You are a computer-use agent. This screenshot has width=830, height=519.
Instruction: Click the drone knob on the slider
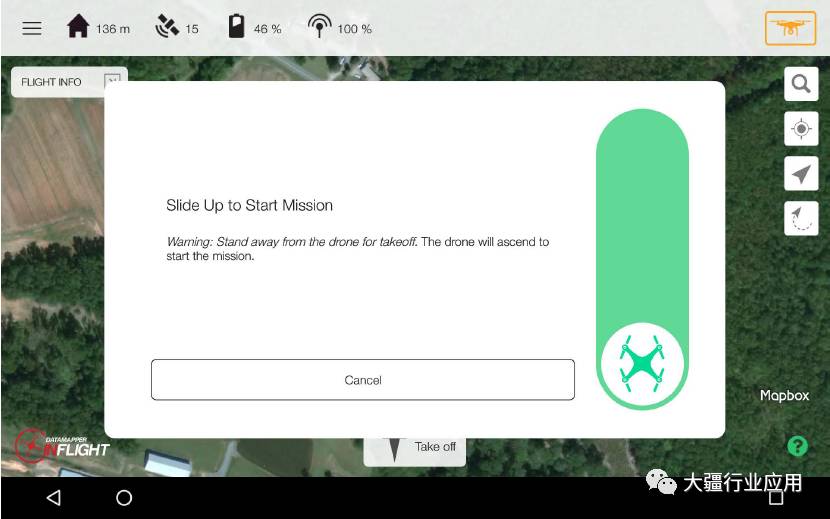tap(642, 364)
